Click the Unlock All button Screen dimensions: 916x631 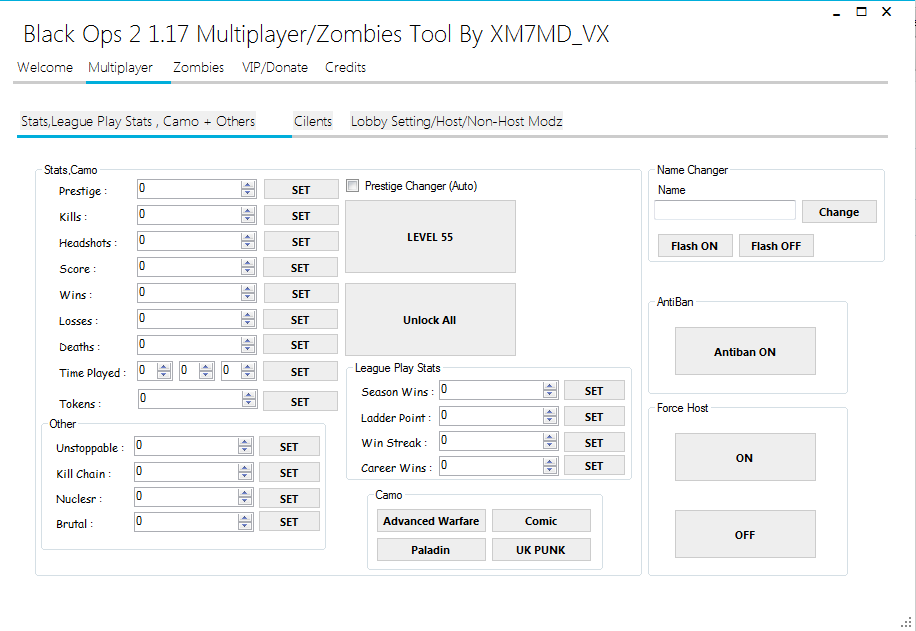pos(430,320)
